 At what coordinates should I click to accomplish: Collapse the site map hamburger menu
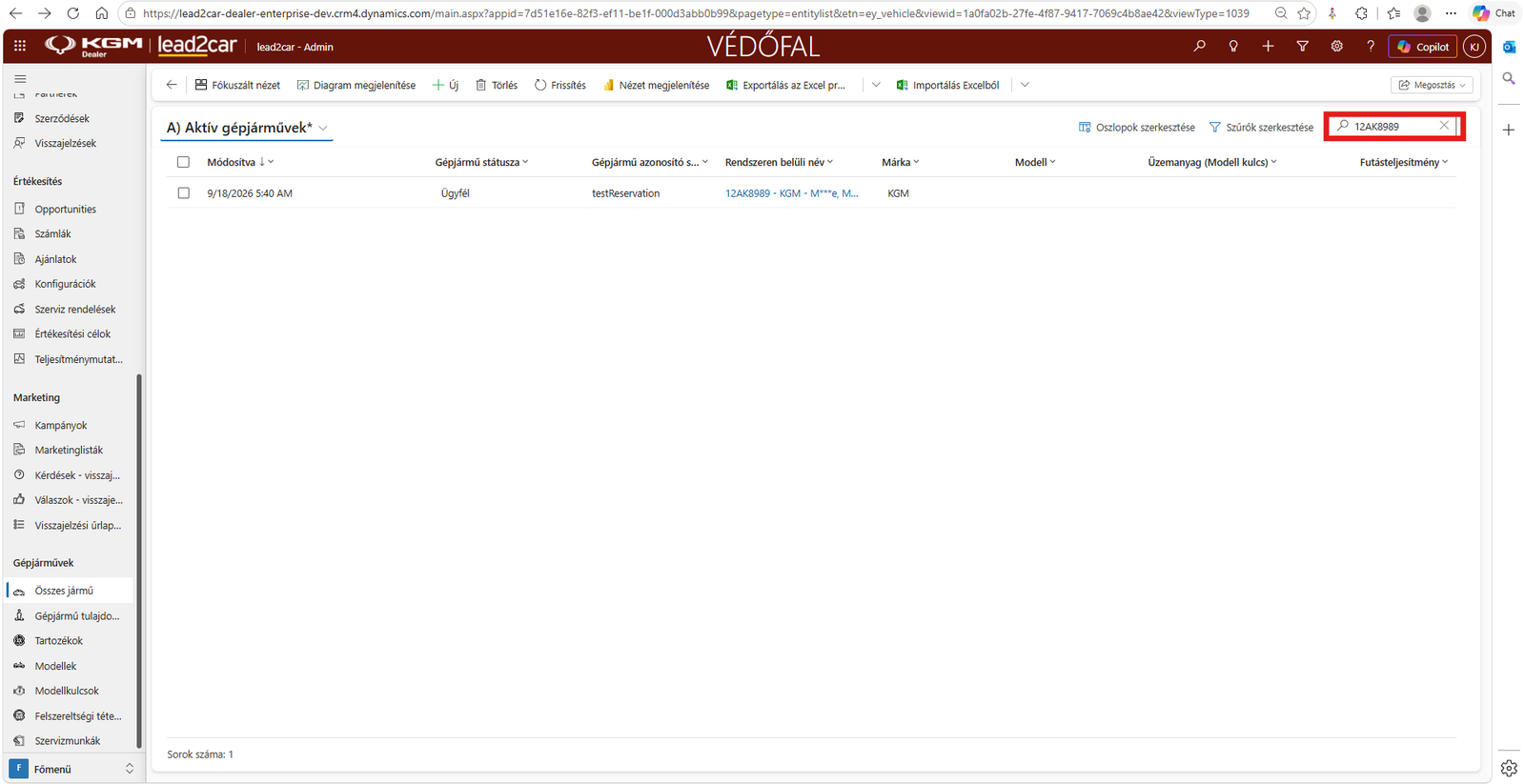(20, 79)
